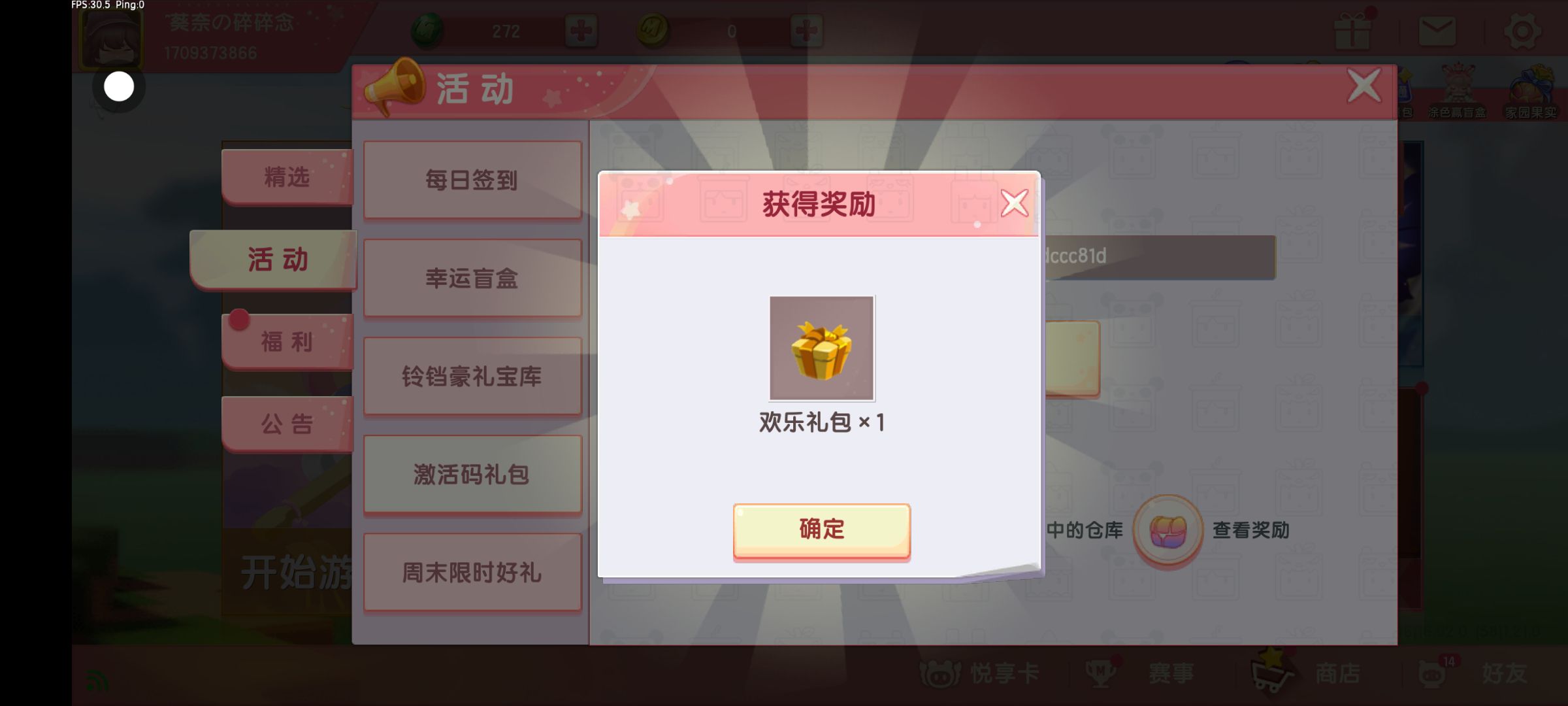Switch to the 公告 tab
The height and width of the screenshot is (706, 1568).
click(287, 424)
